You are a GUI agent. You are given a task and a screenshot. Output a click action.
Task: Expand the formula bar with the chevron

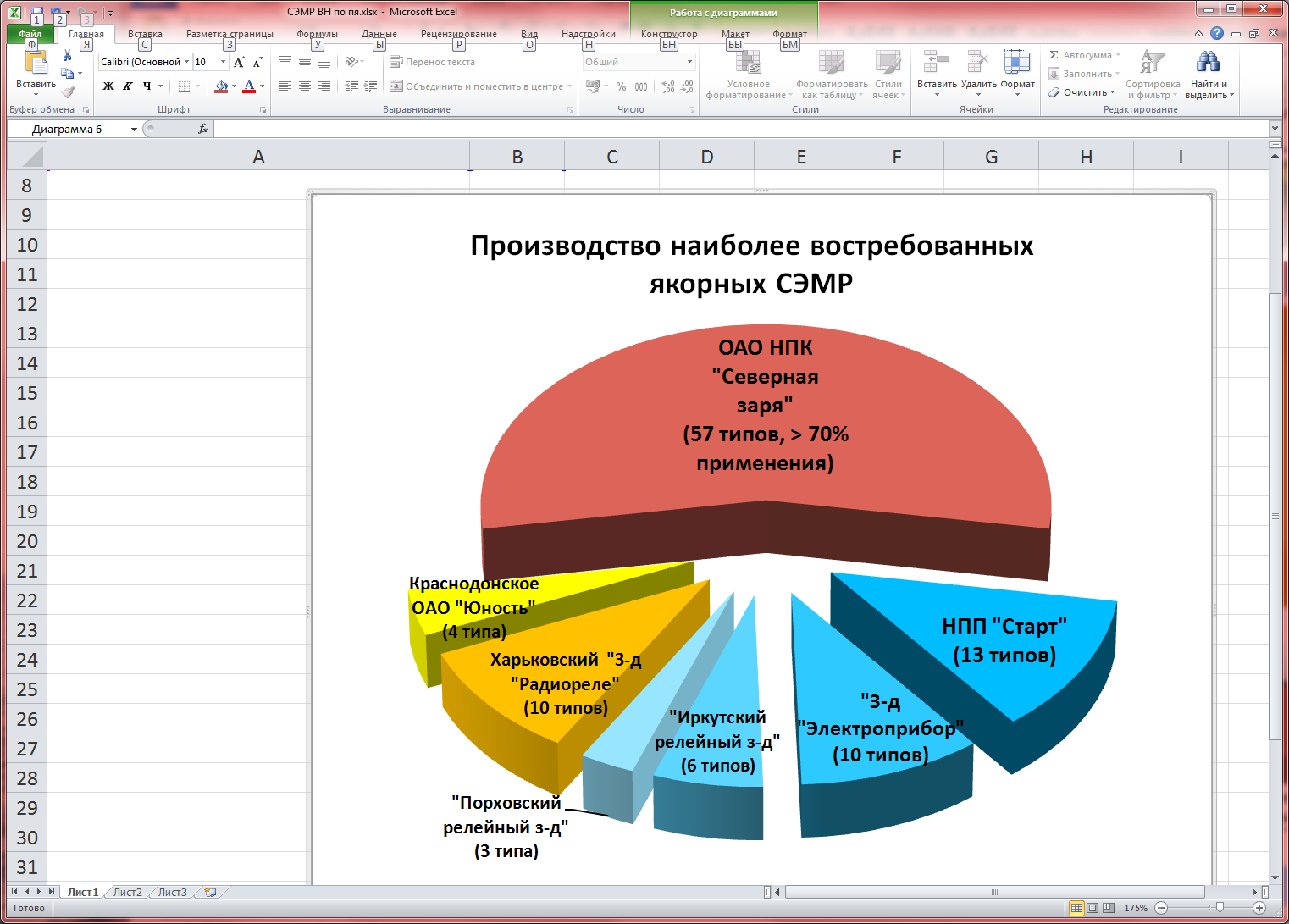(1275, 129)
